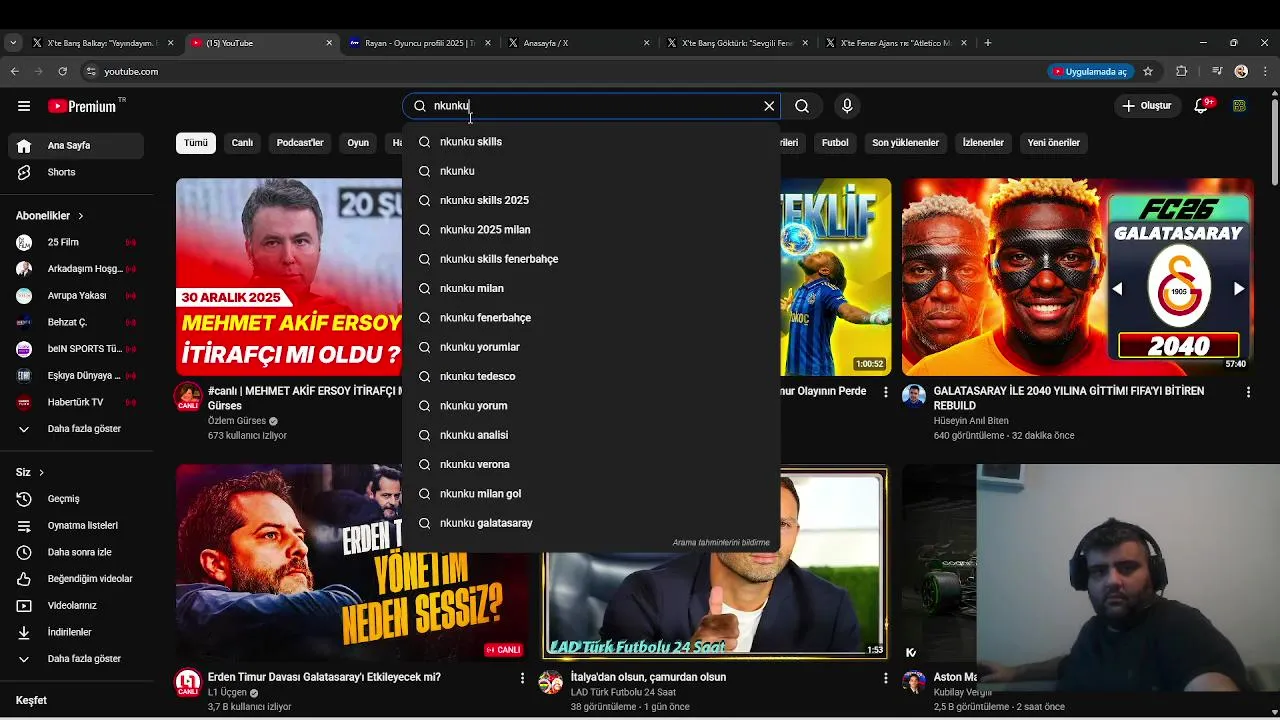Choose the 'nkunku yorumlar' suggestion
This screenshot has width=1280, height=720.
591,347
